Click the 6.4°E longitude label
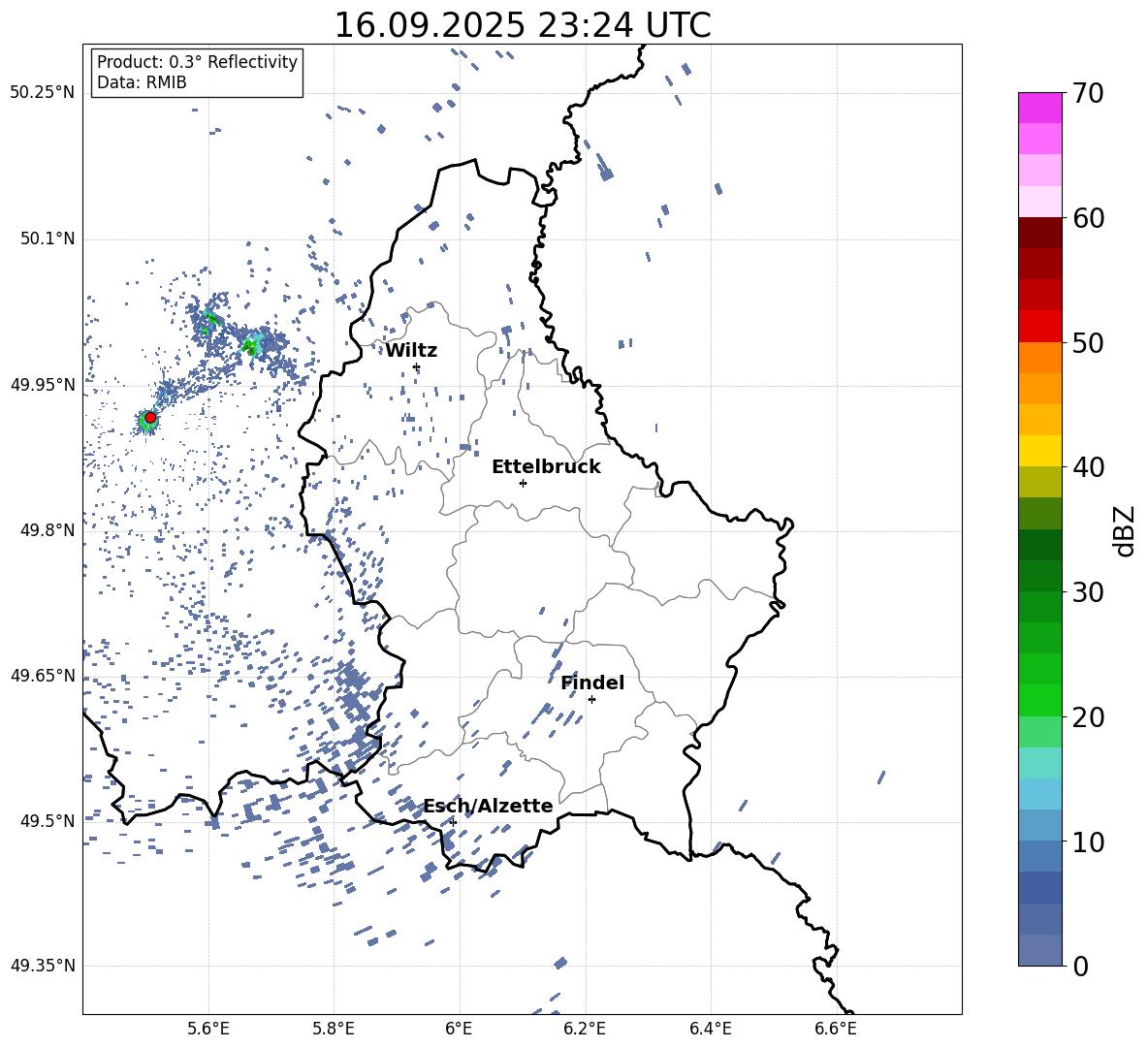The image size is (1148, 1048). pyautogui.click(x=710, y=1029)
